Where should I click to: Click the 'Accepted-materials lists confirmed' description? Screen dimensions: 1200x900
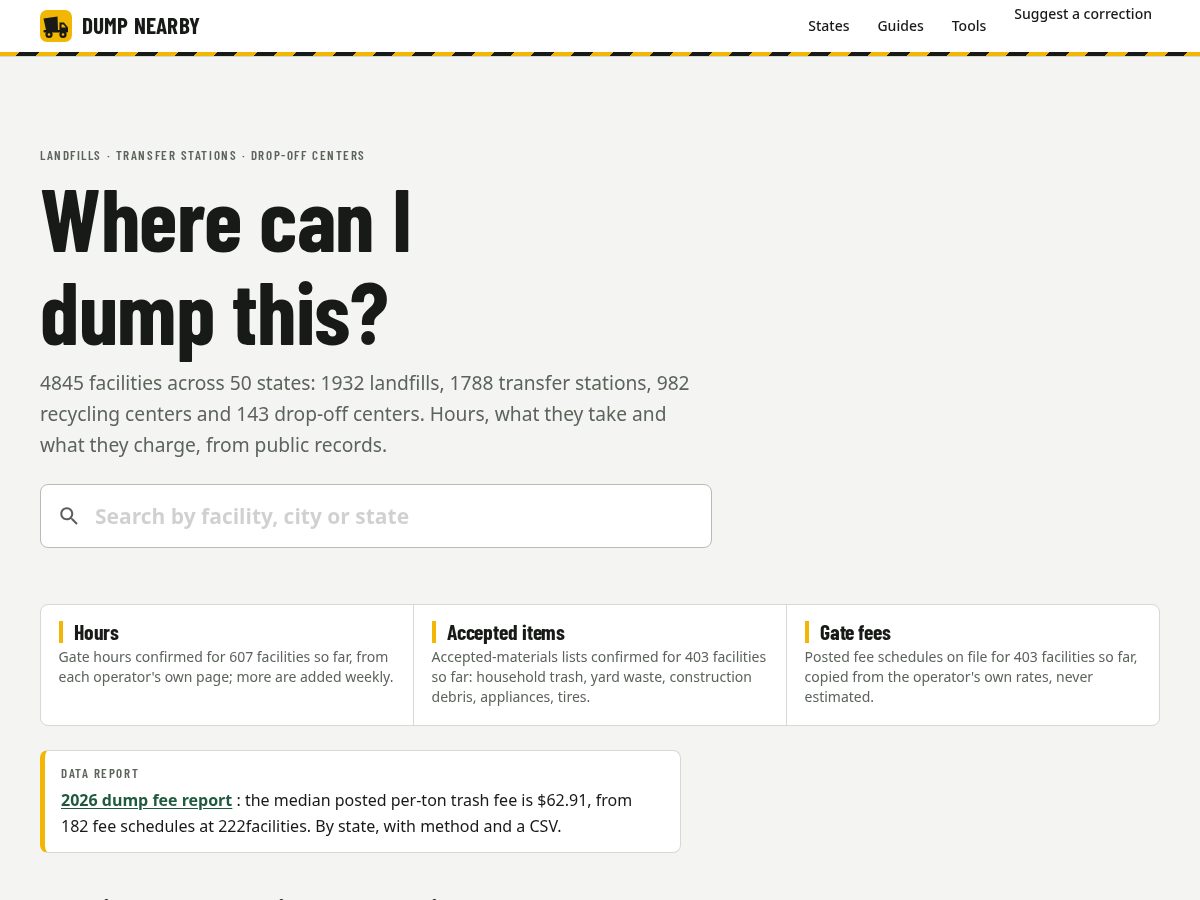pos(599,677)
